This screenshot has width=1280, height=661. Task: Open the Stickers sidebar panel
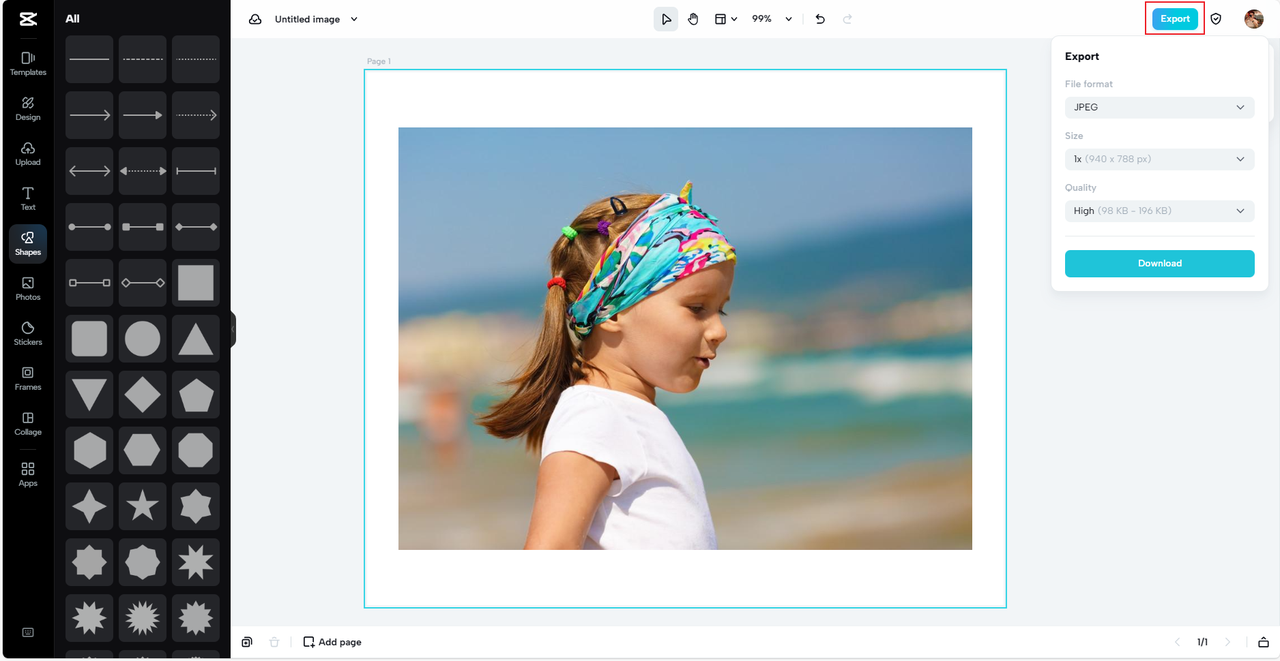28,334
